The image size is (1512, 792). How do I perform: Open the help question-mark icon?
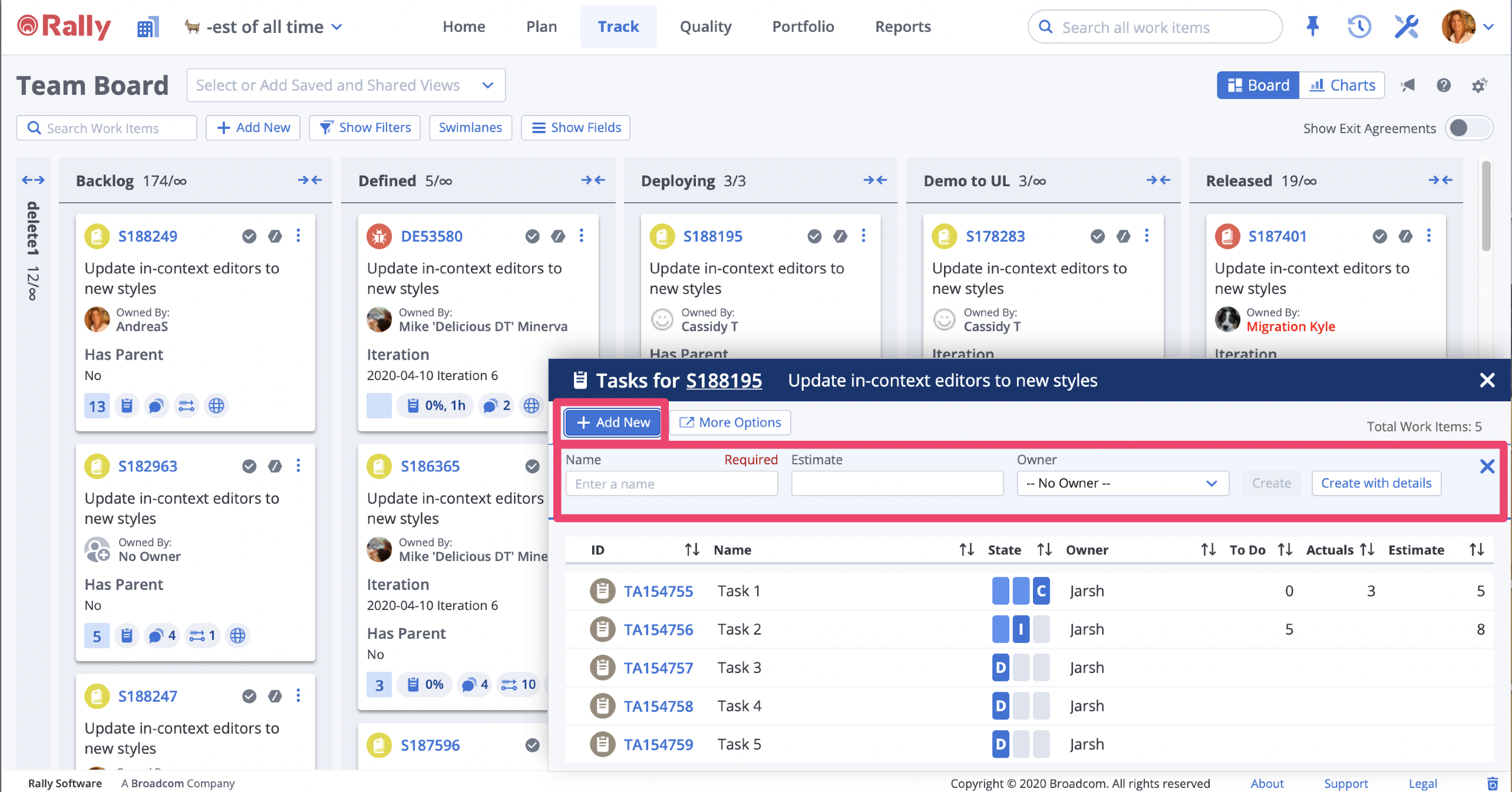coord(1443,85)
